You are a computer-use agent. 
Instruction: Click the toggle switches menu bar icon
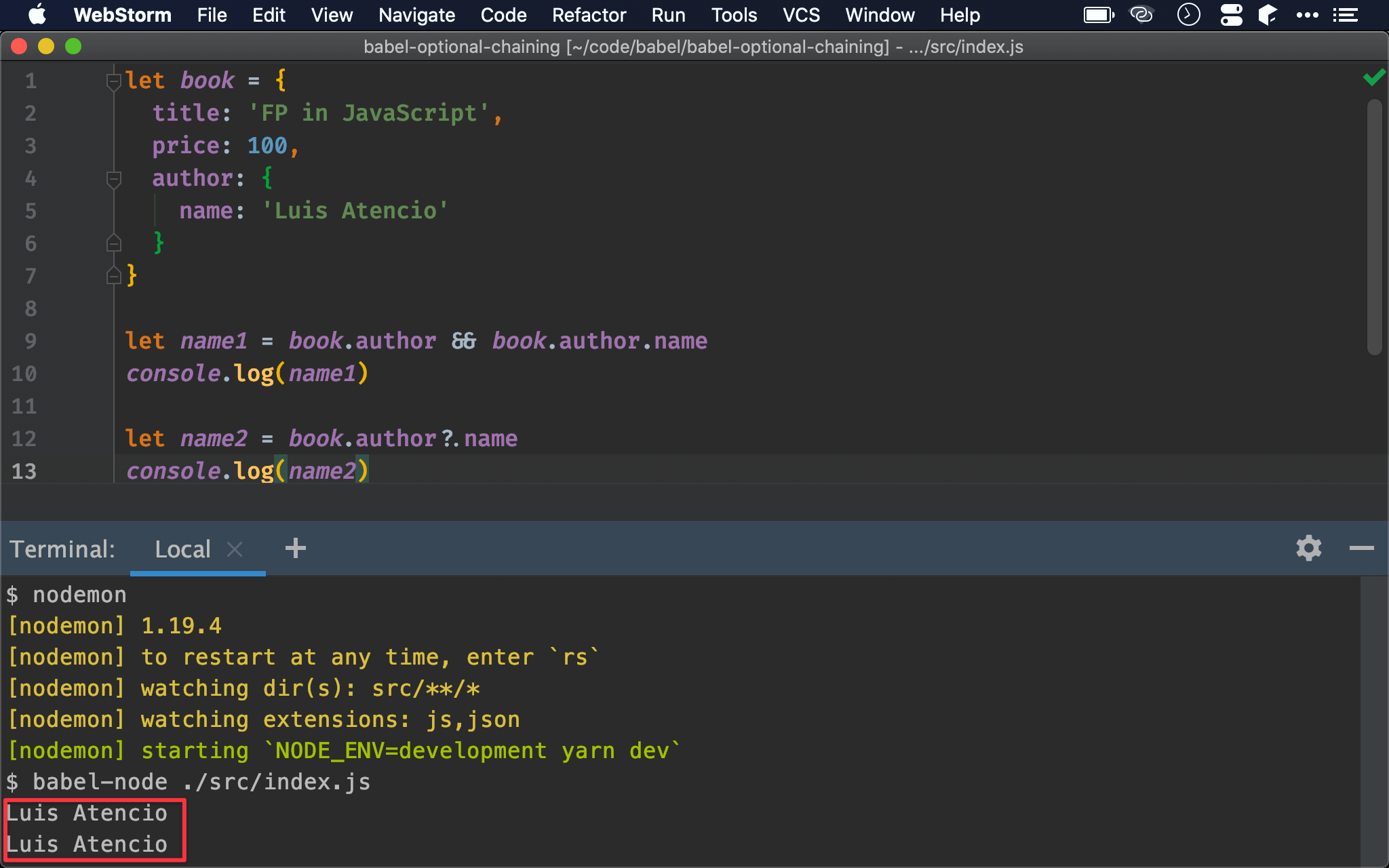(1232, 15)
